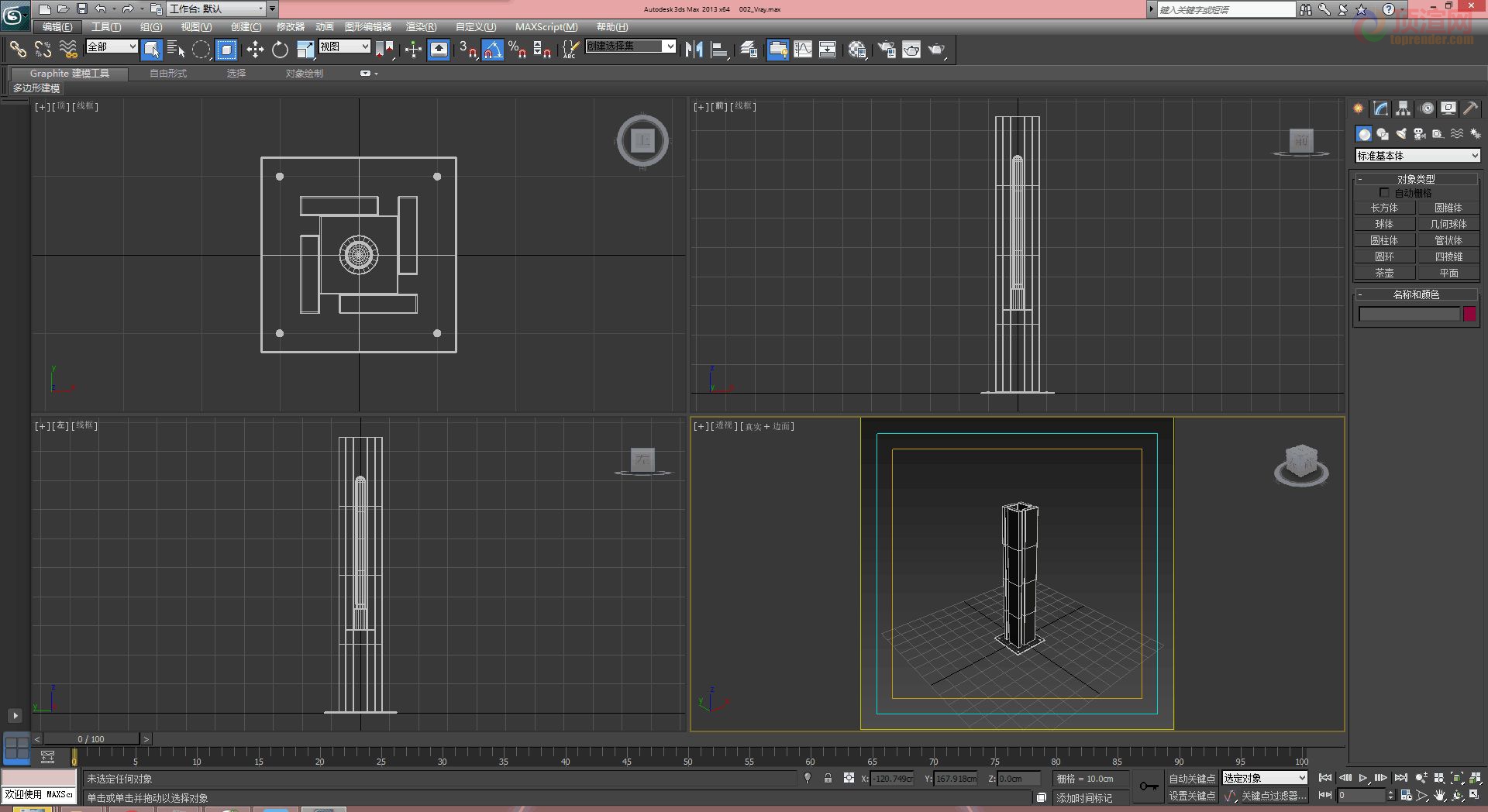Select the Cameras creation category icon
The image size is (1488, 812).
(x=1420, y=134)
